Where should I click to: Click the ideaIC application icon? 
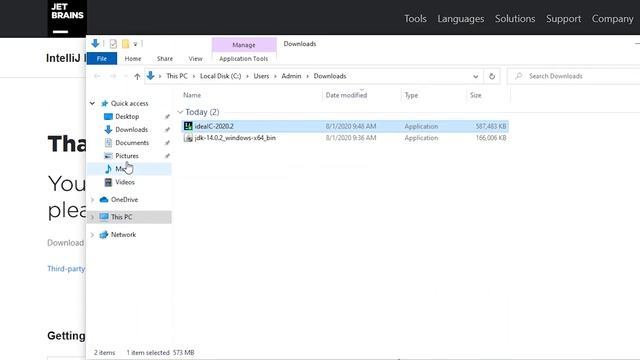(188, 126)
